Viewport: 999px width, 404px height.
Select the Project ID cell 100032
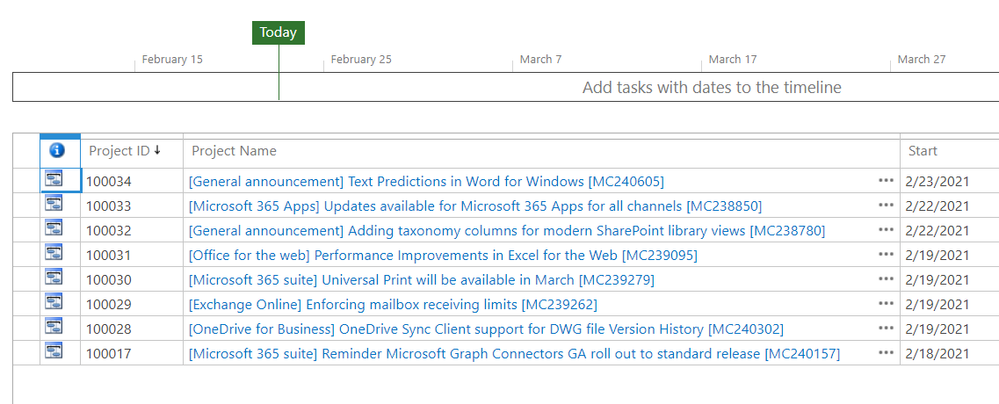pyautogui.click(x=109, y=231)
